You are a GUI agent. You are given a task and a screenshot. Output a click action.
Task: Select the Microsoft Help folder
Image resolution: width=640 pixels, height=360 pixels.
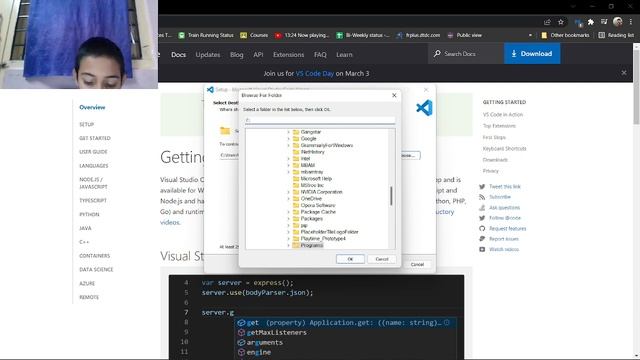316,179
